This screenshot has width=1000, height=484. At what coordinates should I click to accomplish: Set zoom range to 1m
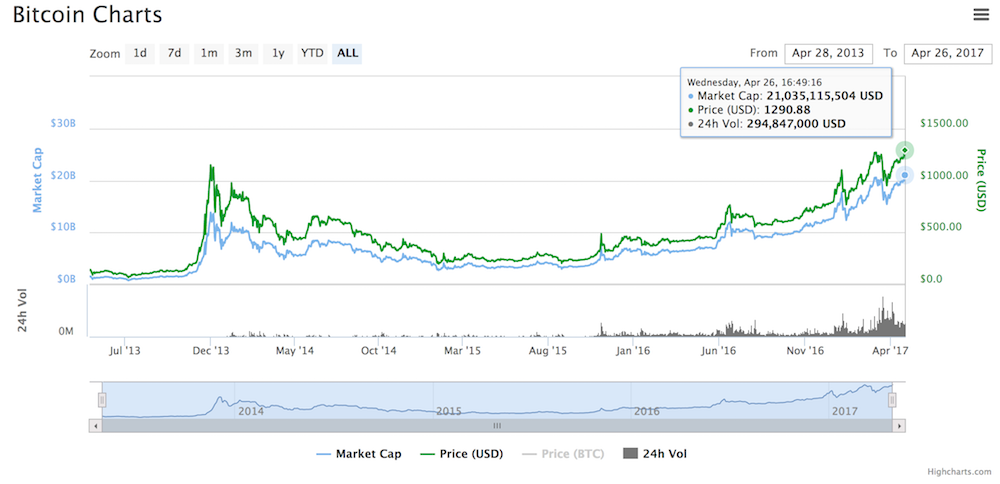click(x=209, y=54)
